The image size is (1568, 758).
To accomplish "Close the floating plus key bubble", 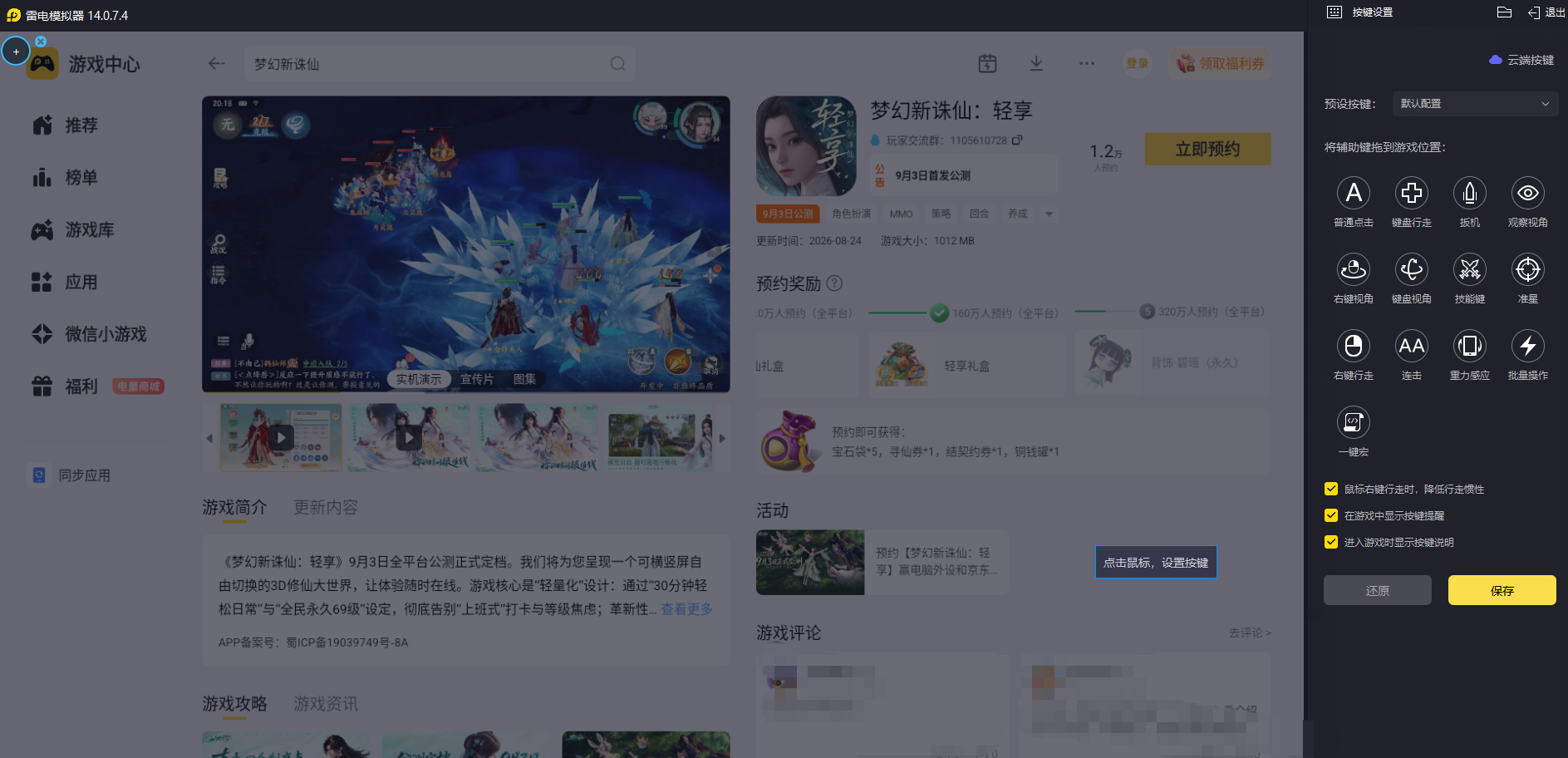I will (x=41, y=41).
